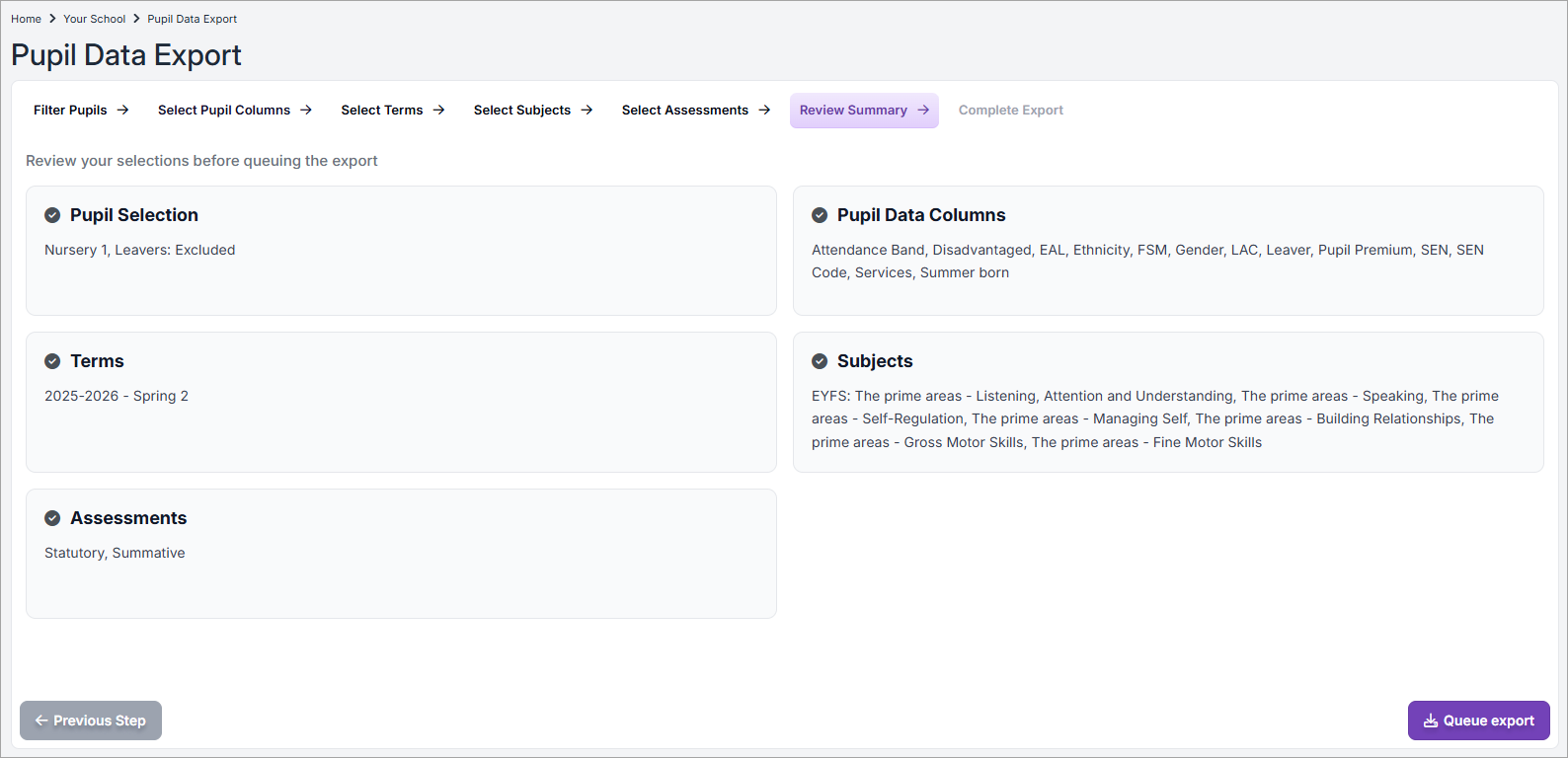This screenshot has width=1568, height=758.
Task: Click the check icon next to Terms
Action: pyautogui.click(x=52, y=361)
